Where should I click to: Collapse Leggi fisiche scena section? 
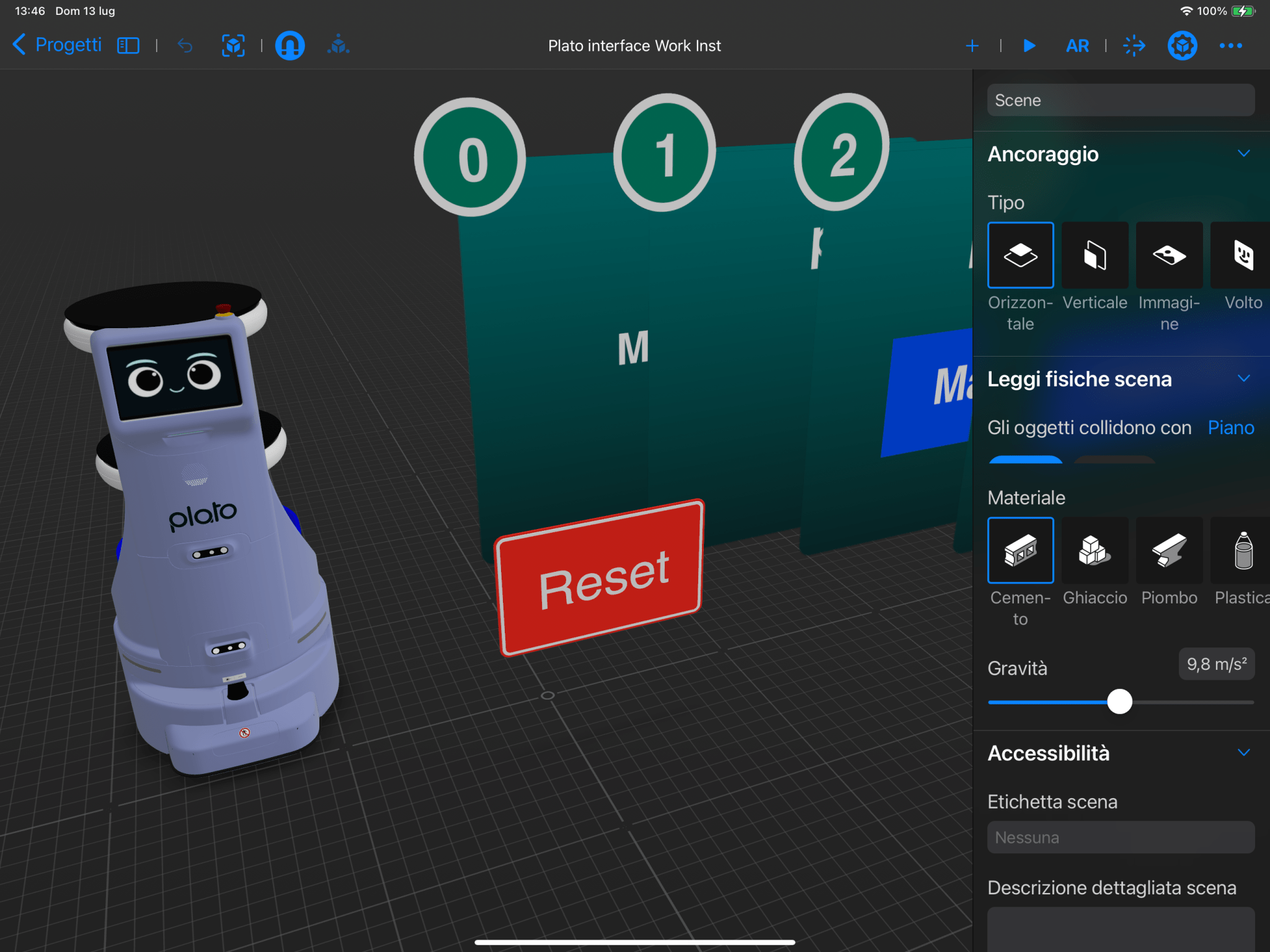(x=1244, y=379)
